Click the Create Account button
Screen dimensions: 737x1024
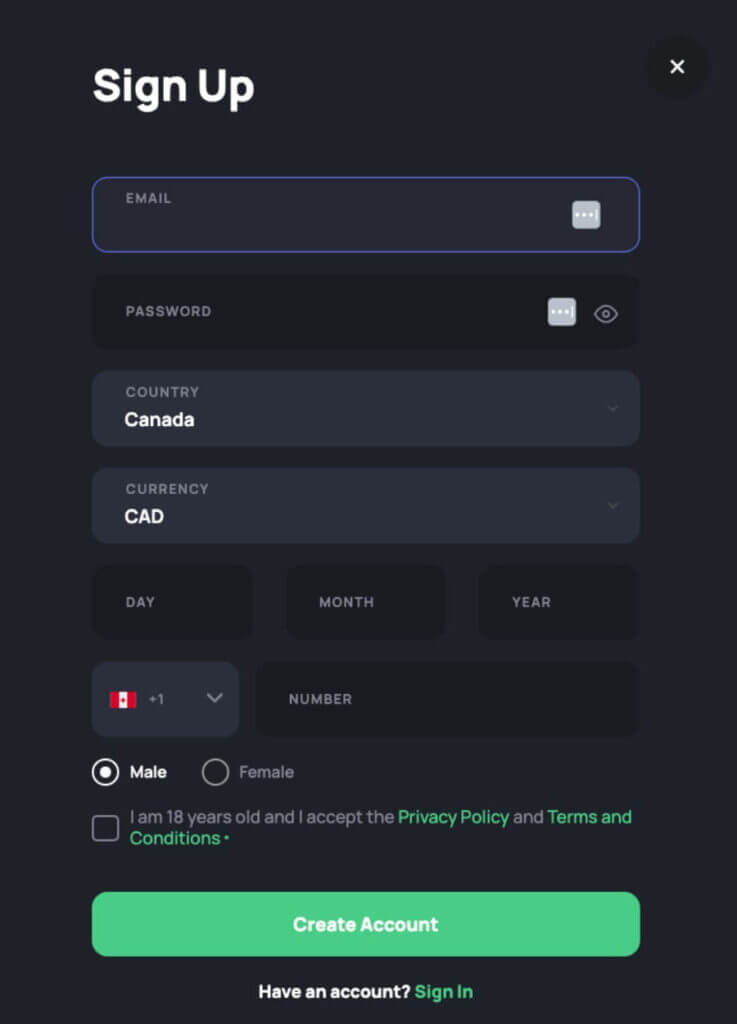[x=365, y=924]
